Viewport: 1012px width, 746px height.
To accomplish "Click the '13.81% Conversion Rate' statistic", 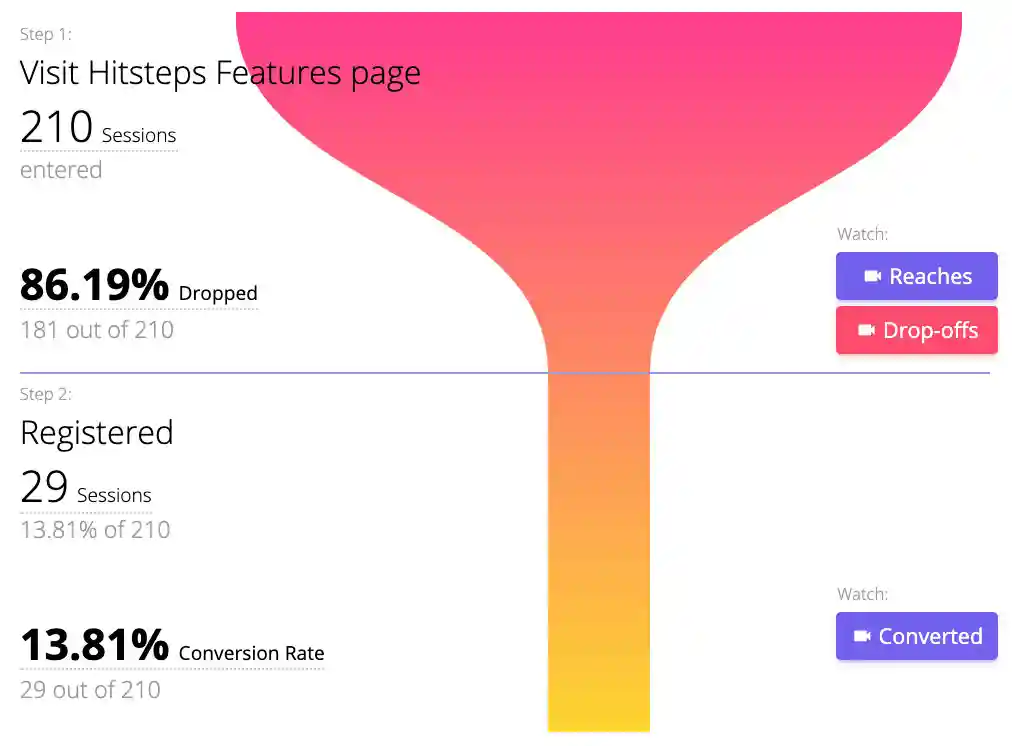I will [172, 647].
